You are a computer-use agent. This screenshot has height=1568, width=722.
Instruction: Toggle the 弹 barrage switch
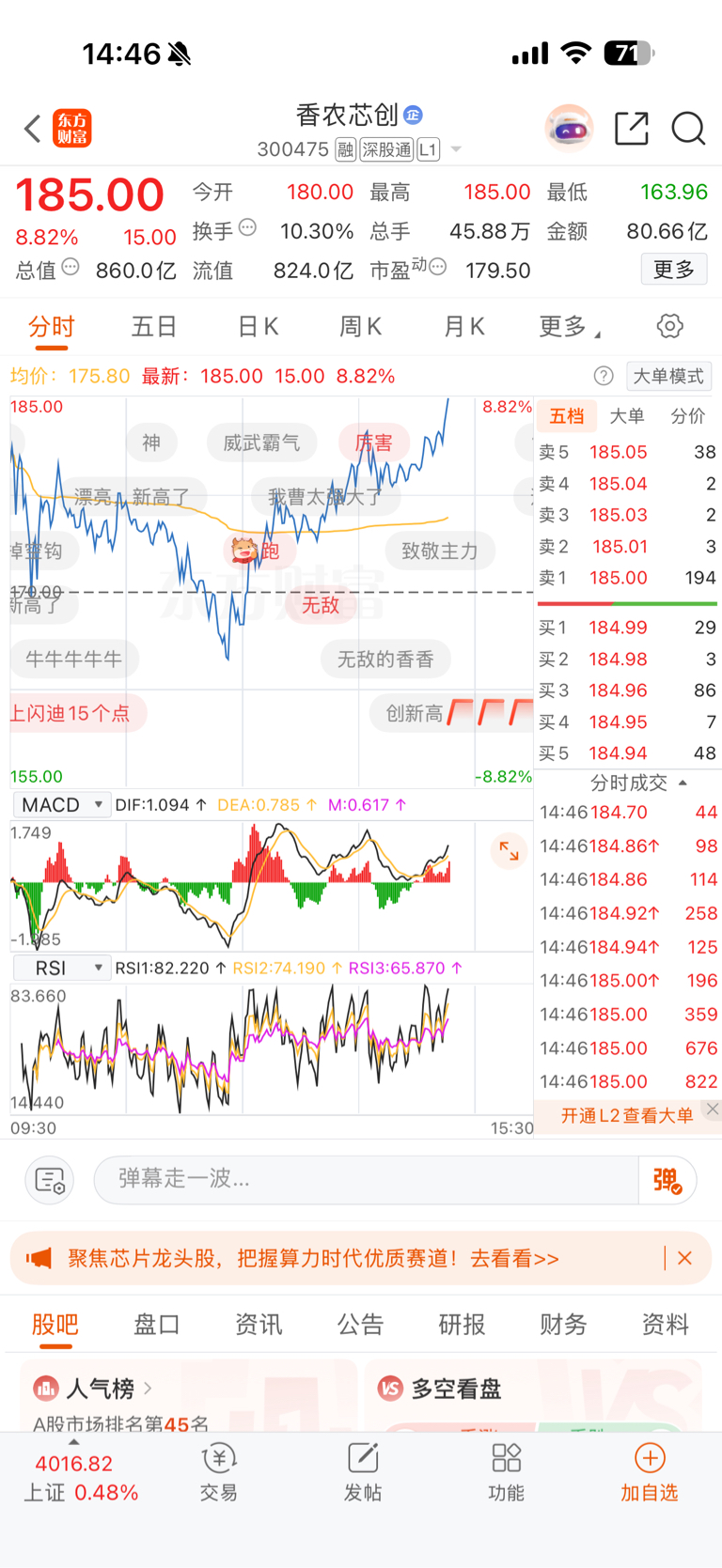click(667, 1180)
